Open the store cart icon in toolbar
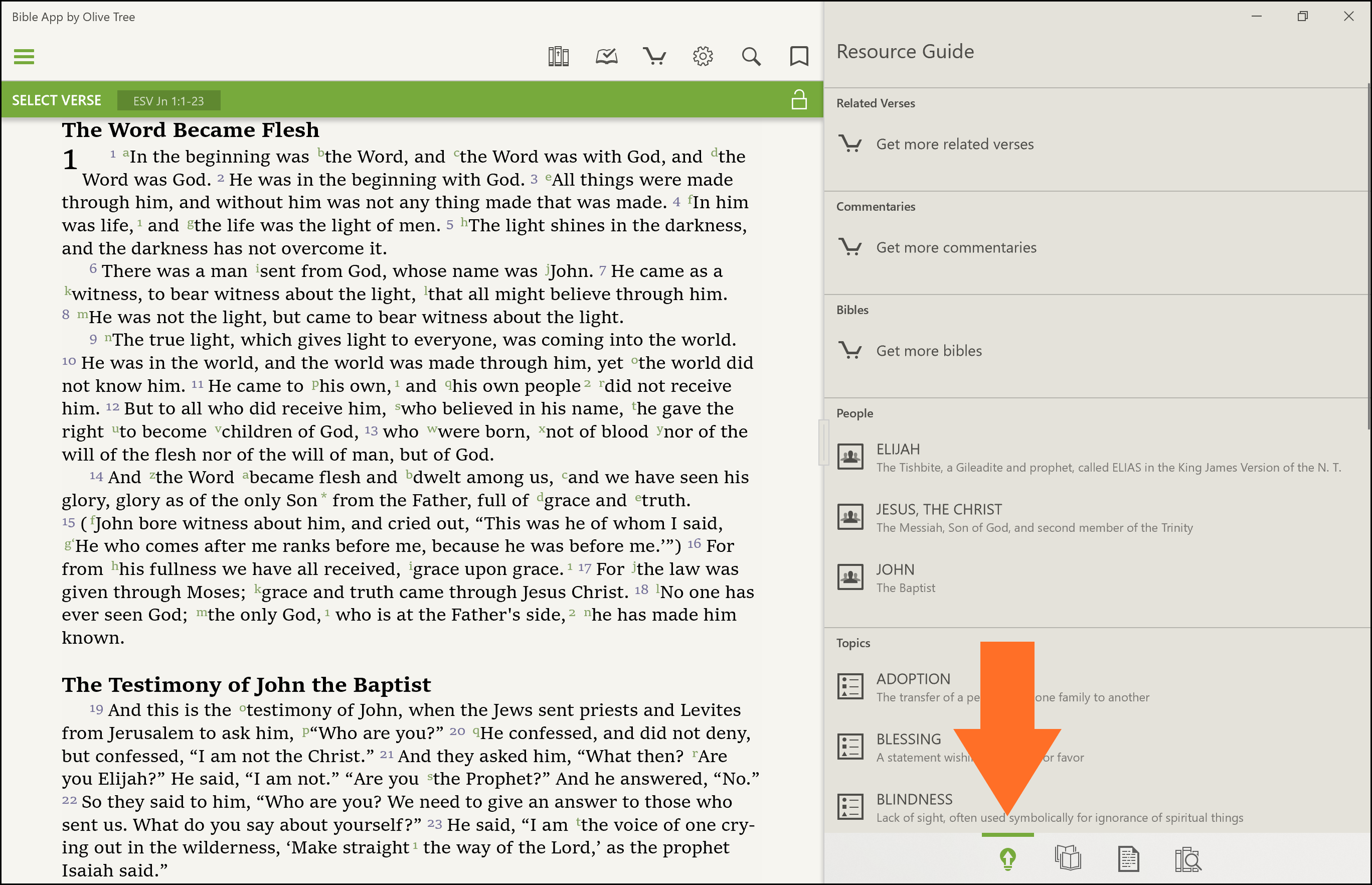This screenshot has width=1372, height=885. tap(655, 56)
